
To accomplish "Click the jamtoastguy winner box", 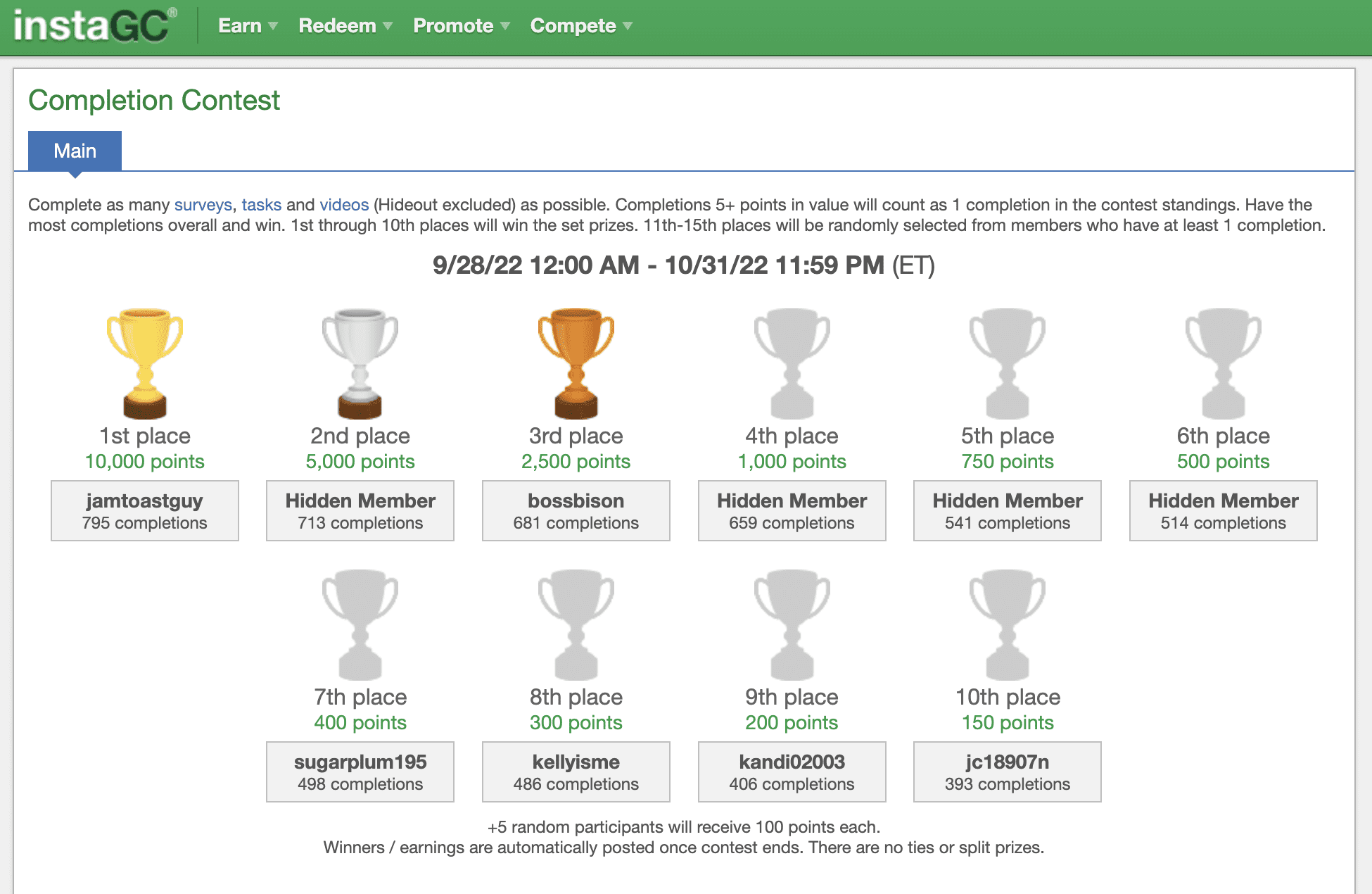I will click(x=145, y=511).
